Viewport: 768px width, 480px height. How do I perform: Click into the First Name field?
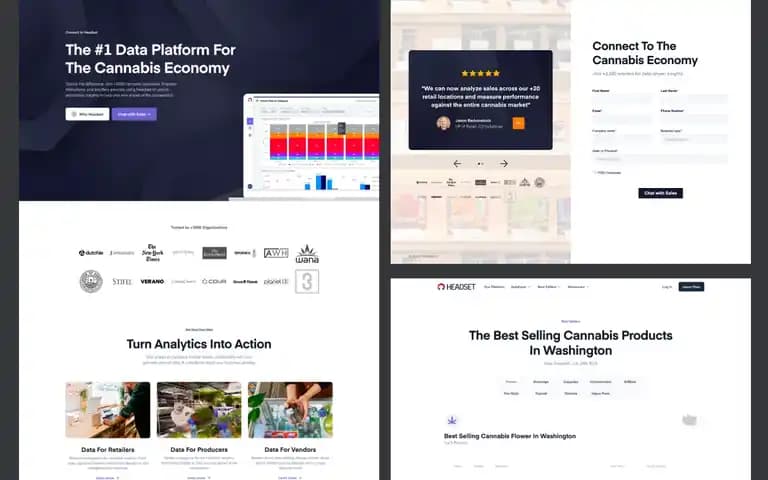(622, 99)
